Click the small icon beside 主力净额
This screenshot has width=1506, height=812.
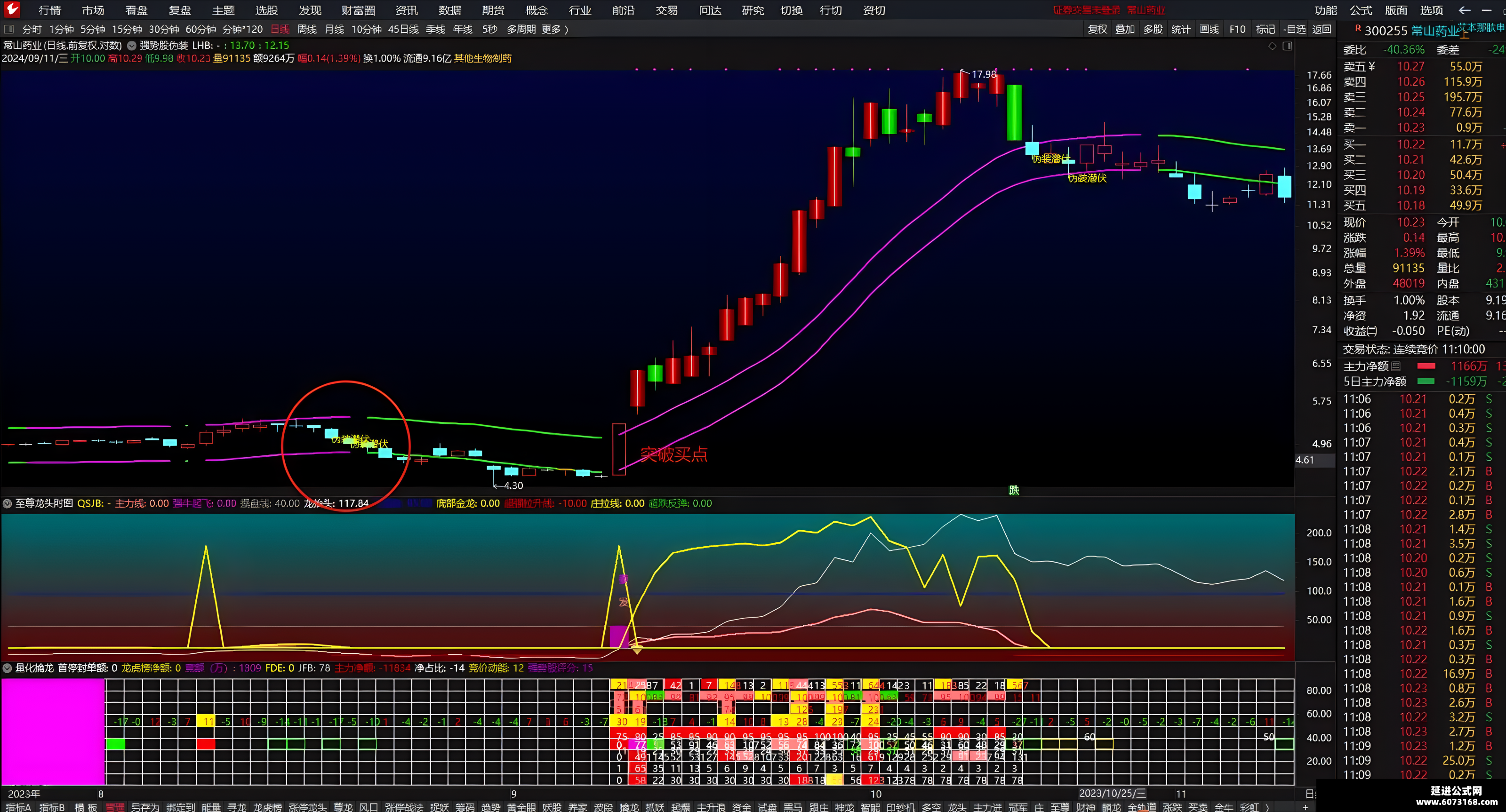click(x=1395, y=366)
